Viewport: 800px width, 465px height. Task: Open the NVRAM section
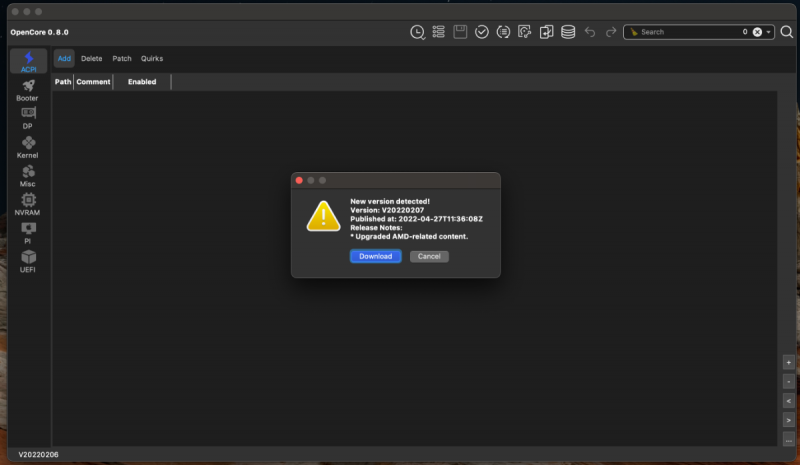(28, 205)
